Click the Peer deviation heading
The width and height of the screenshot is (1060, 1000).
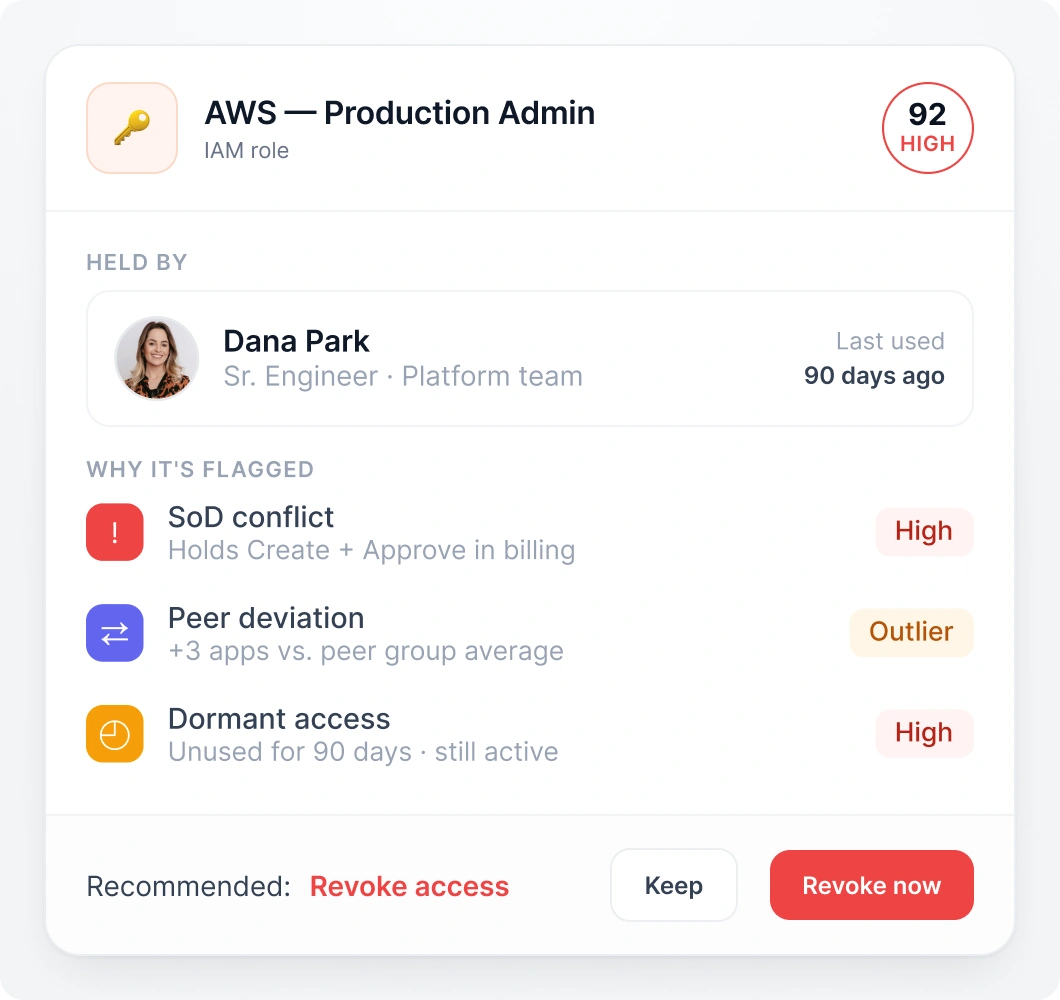(x=266, y=618)
